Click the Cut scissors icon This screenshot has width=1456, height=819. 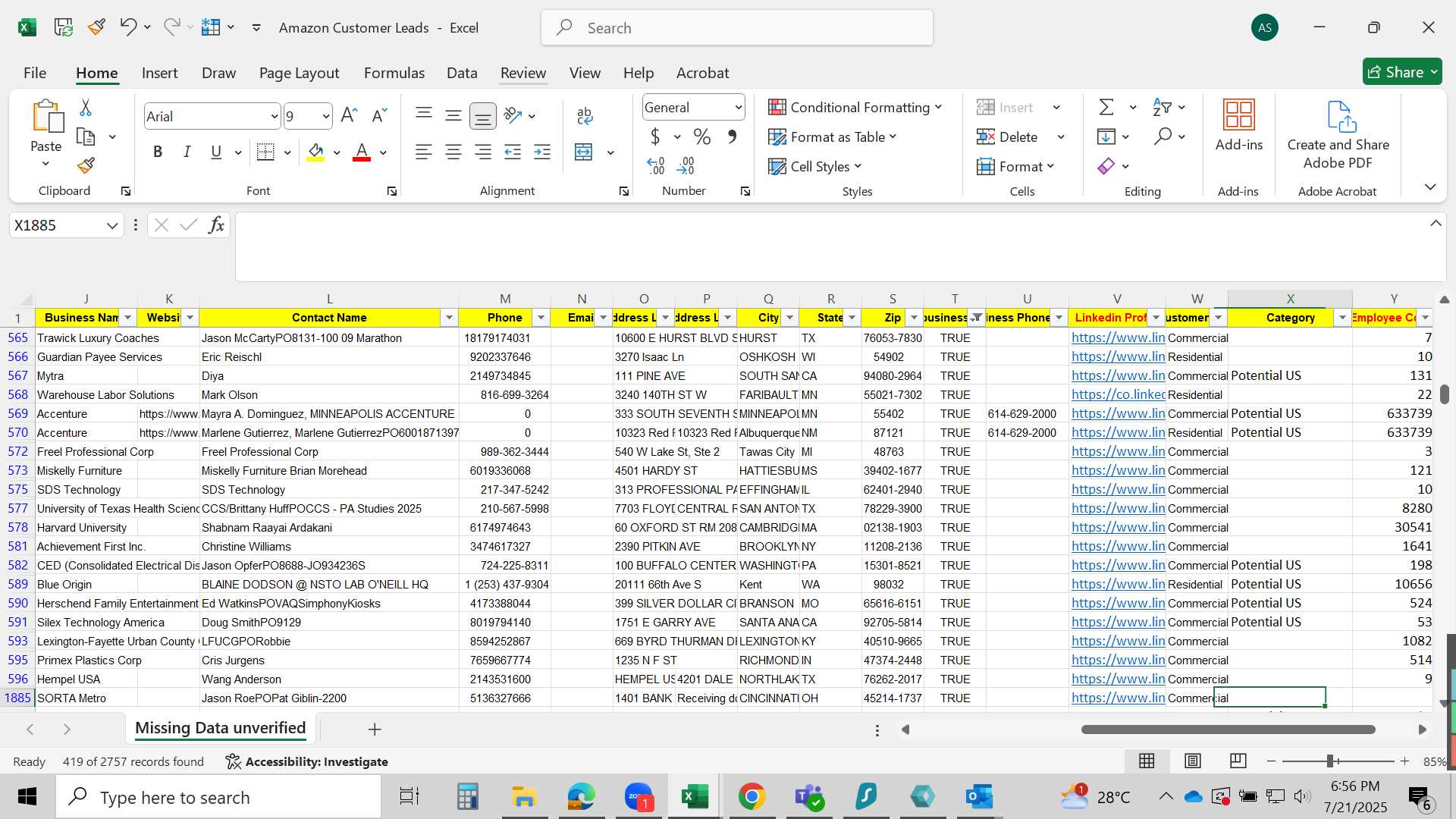point(86,108)
